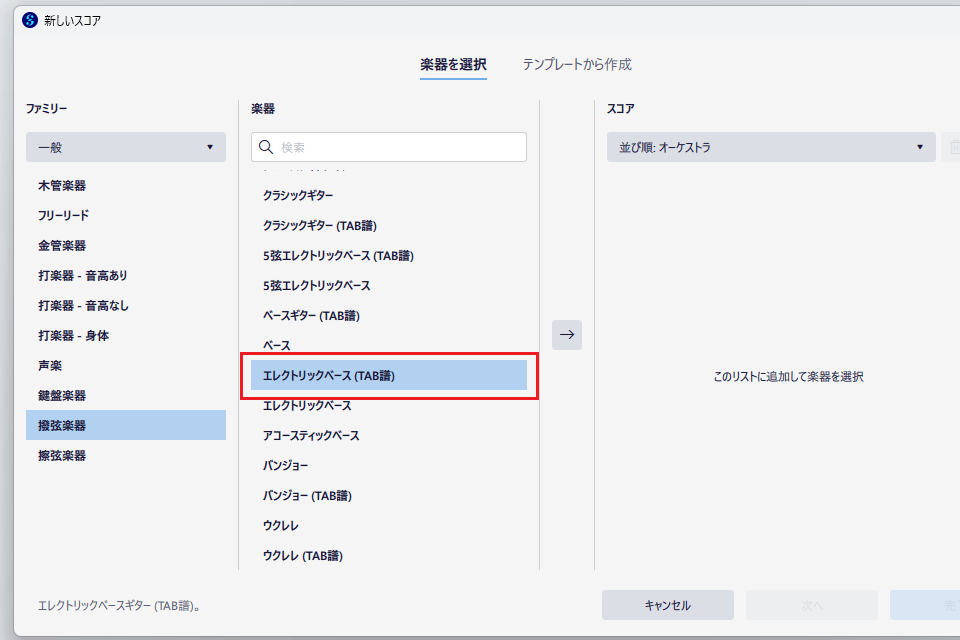
Task: Select 鍵盤楽器 family
Action: [x=62, y=396]
